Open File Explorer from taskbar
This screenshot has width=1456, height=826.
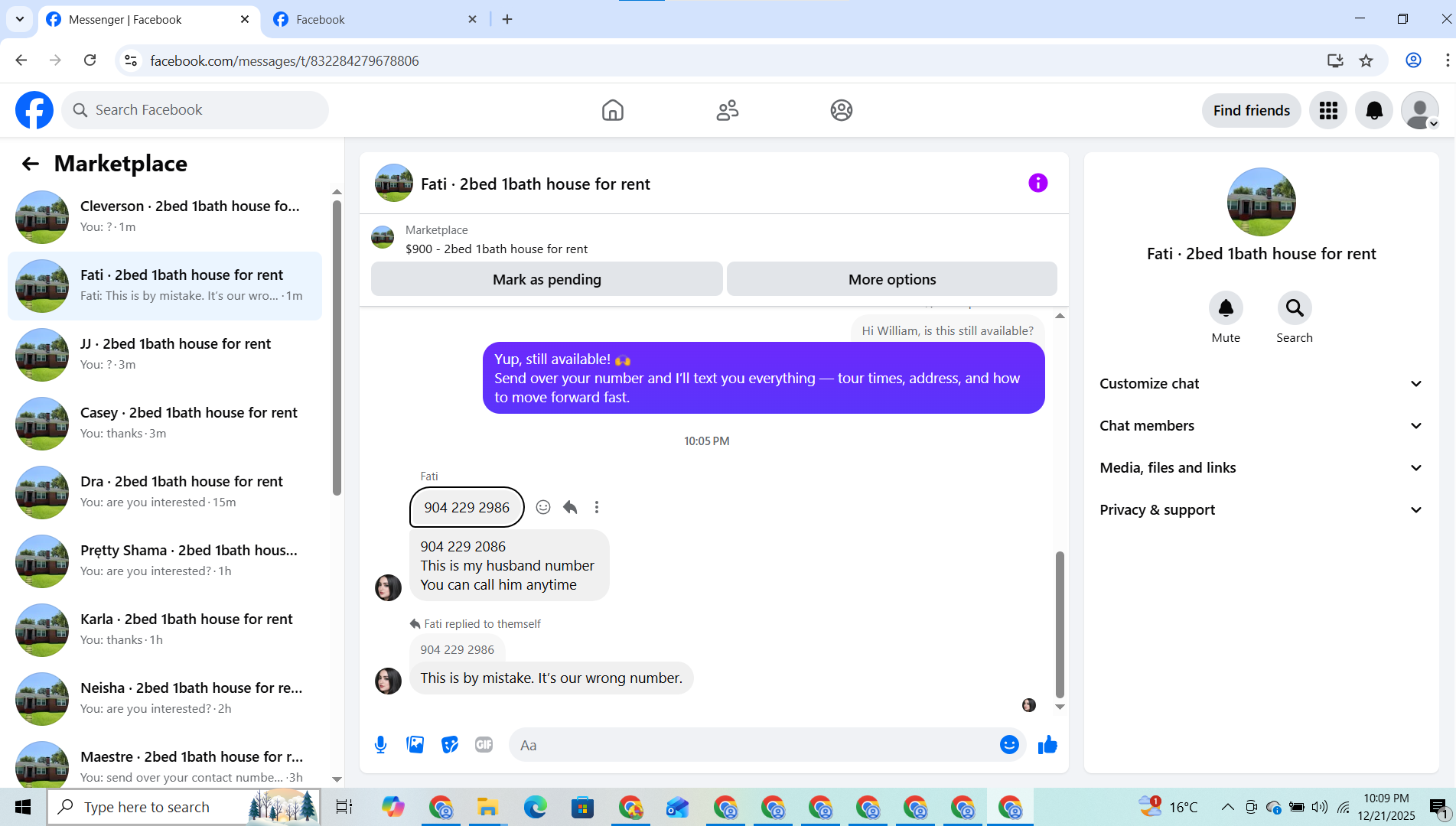[x=487, y=807]
